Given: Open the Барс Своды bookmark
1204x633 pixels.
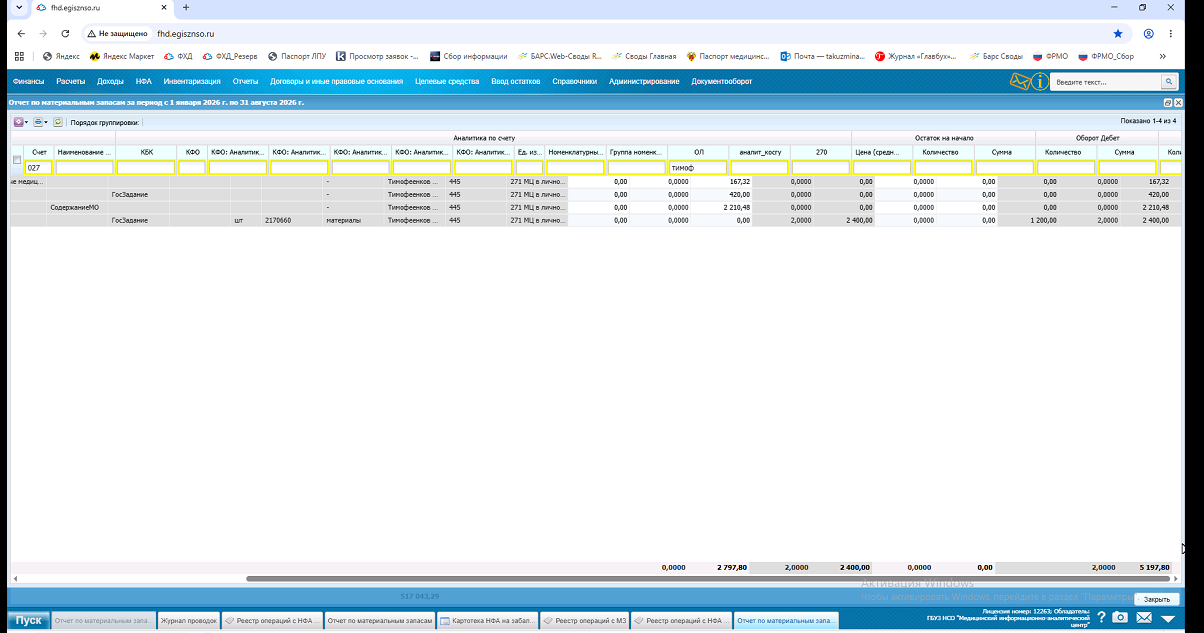Looking at the screenshot, I should pyautogui.click(x=996, y=56).
